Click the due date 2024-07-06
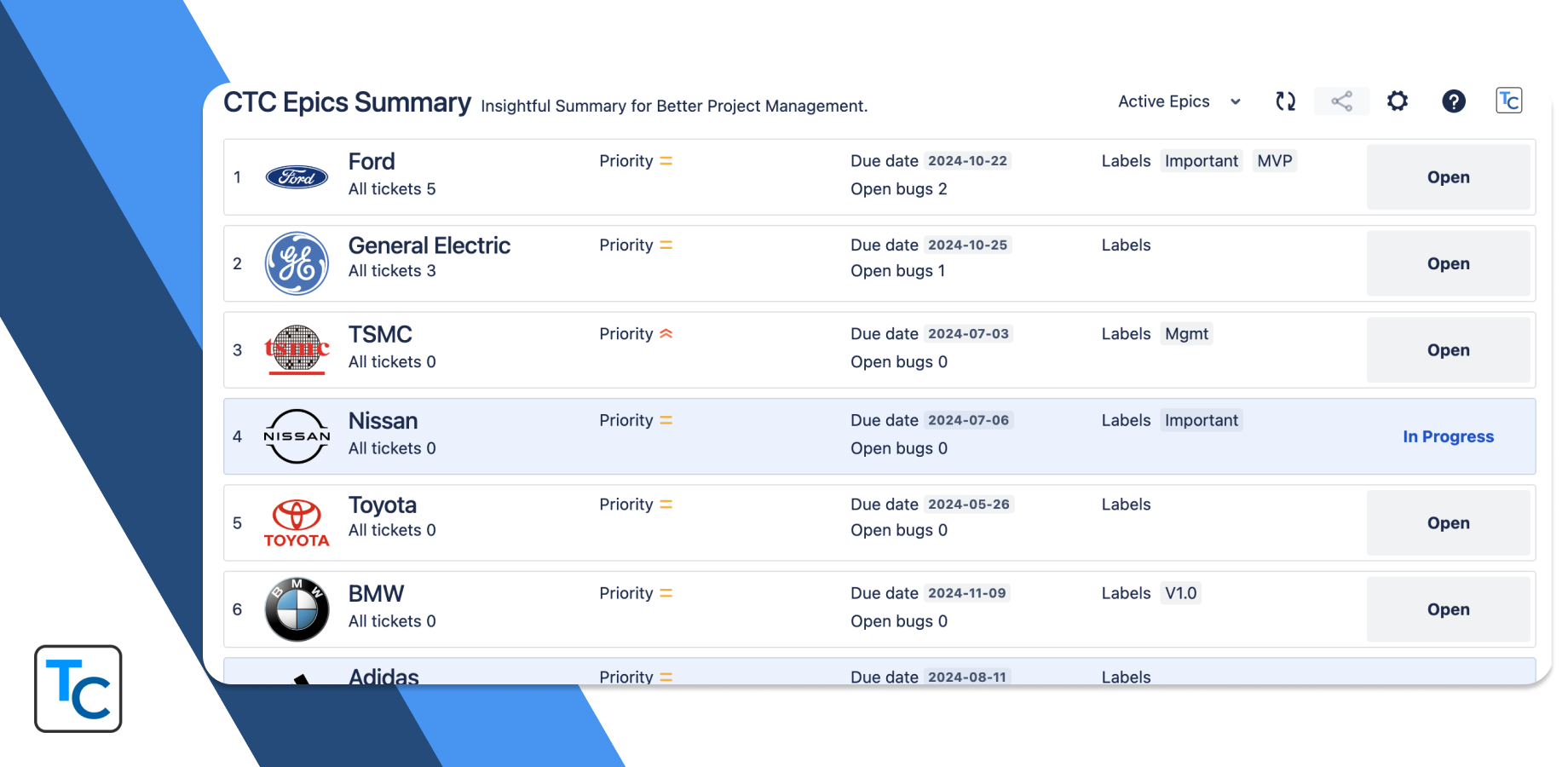The height and width of the screenshot is (767, 1568). click(968, 420)
